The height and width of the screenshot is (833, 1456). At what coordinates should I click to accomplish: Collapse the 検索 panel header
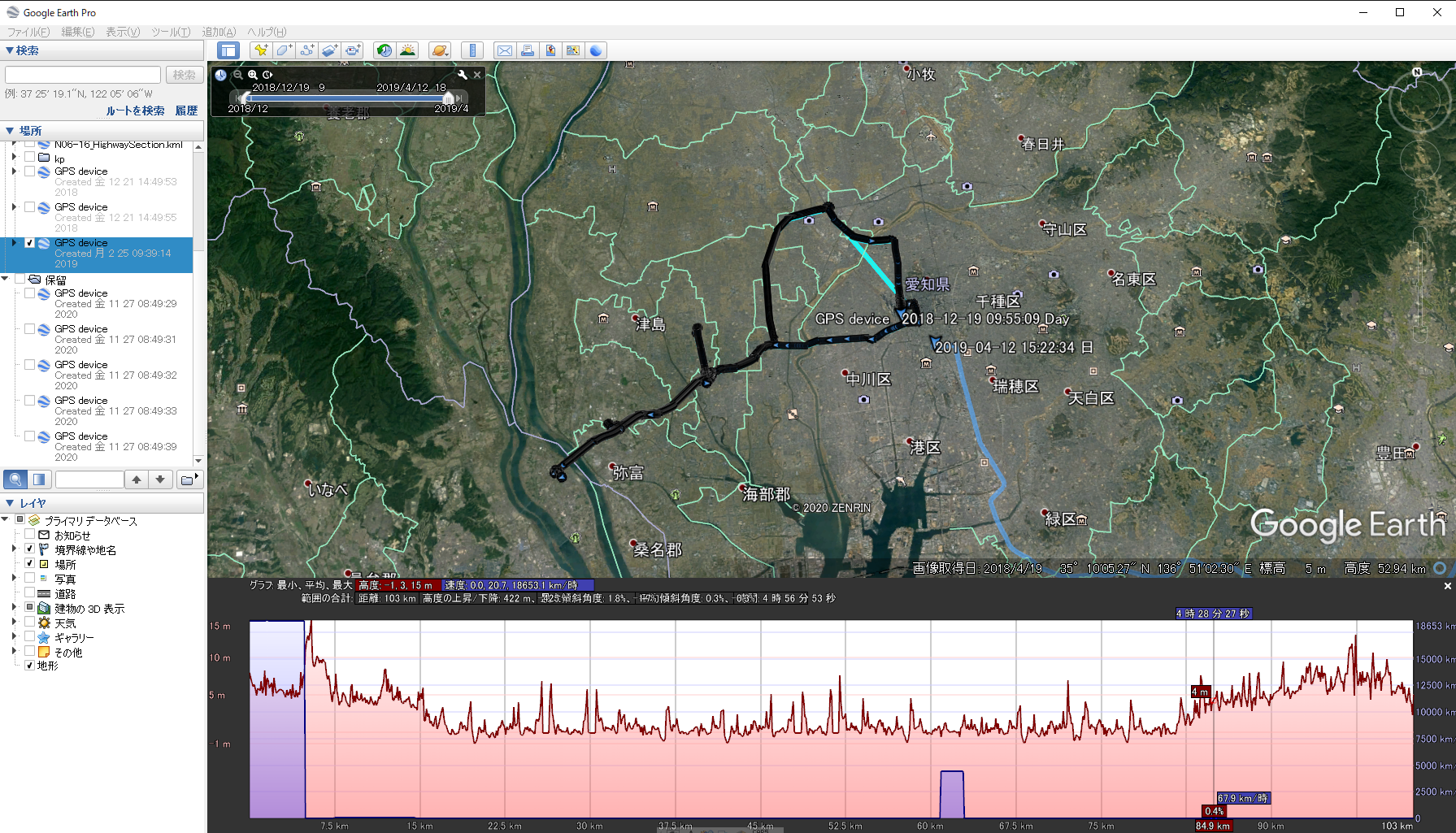pyautogui.click(x=102, y=50)
